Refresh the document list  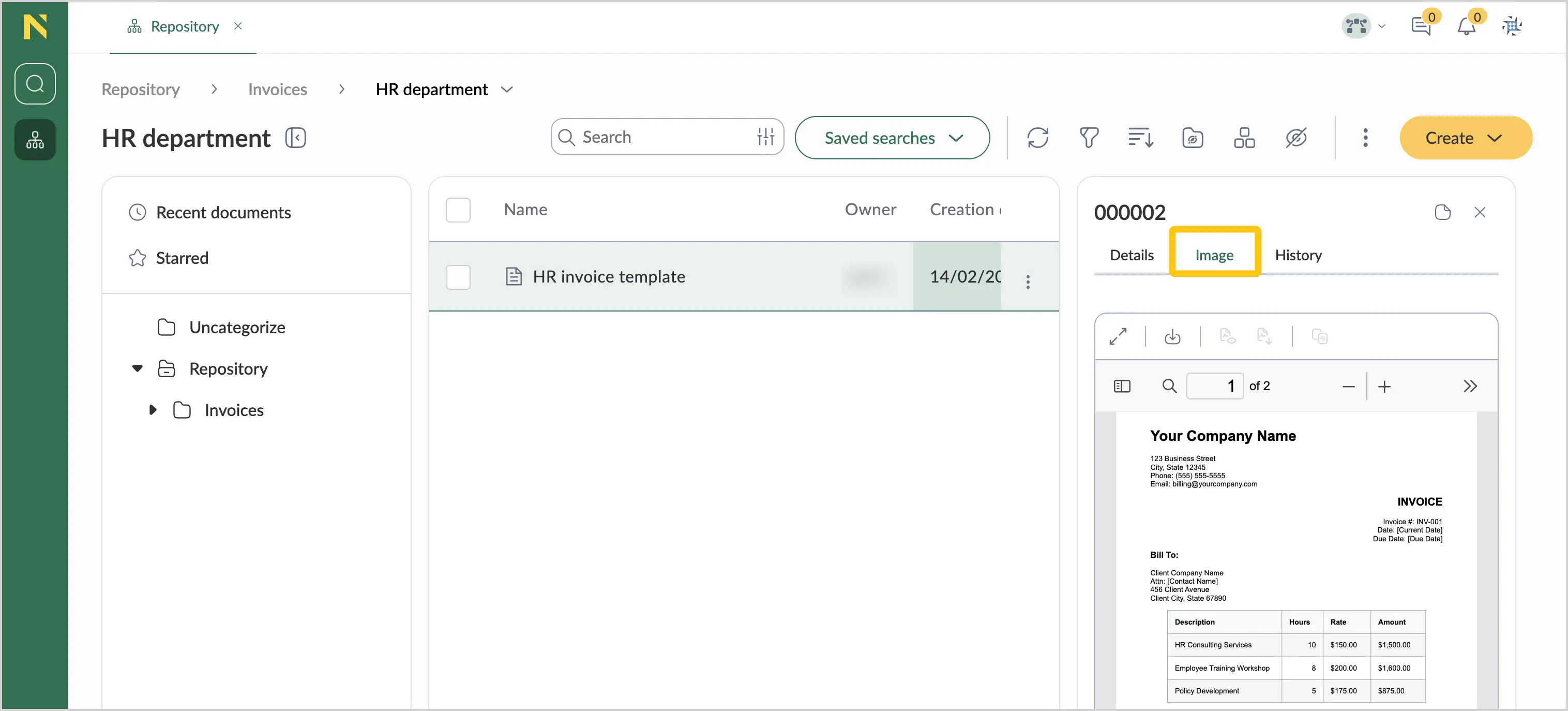(1038, 138)
